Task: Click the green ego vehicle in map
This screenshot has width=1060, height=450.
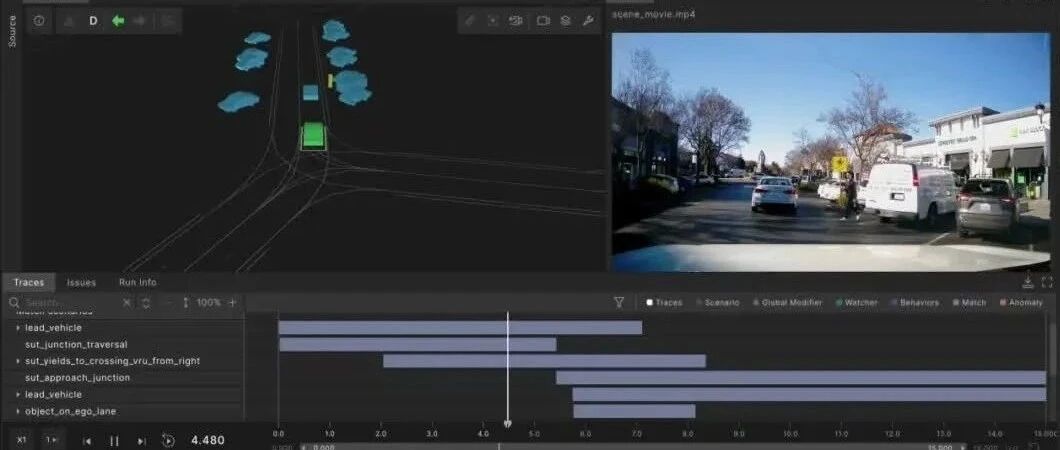Action: pos(314,136)
